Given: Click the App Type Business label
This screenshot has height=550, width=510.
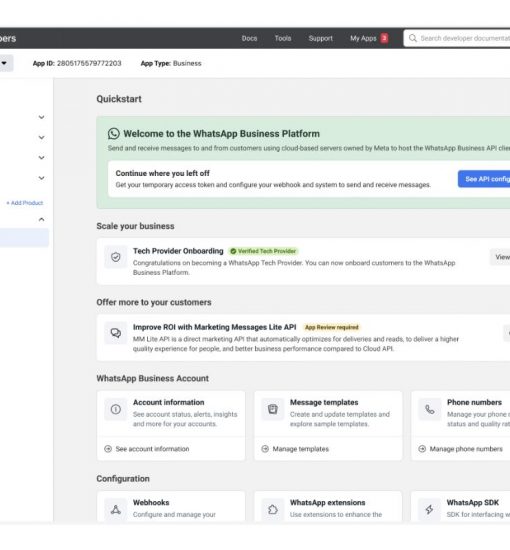Looking at the screenshot, I should [171, 63].
